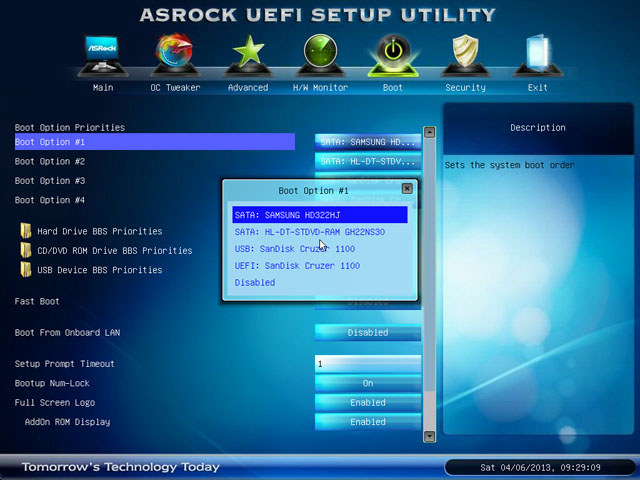Select the Boot power icon

tap(393, 55)
